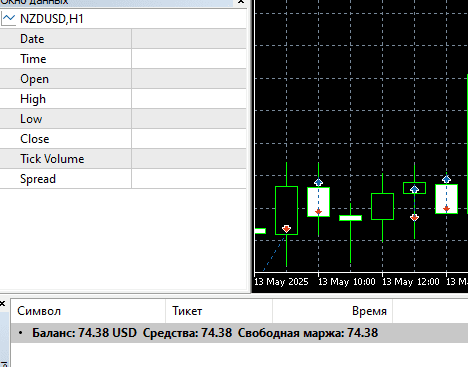Click the flat doji candle at 11:00

pyautogui.click(x=350, y=218)
